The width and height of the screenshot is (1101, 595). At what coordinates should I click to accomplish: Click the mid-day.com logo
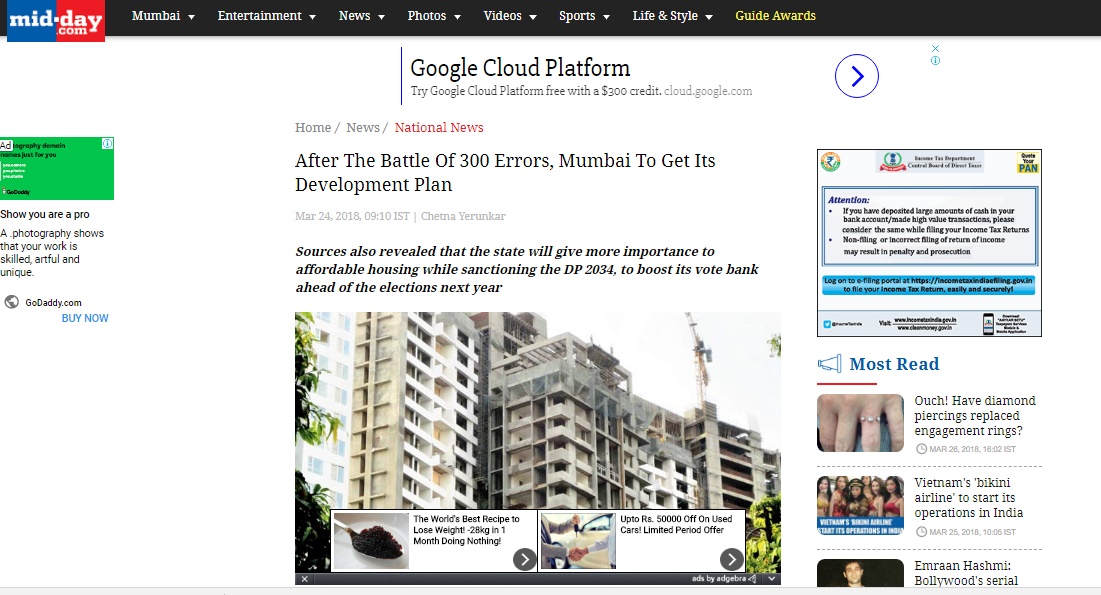pyautogui.click(x=56, y=20)
